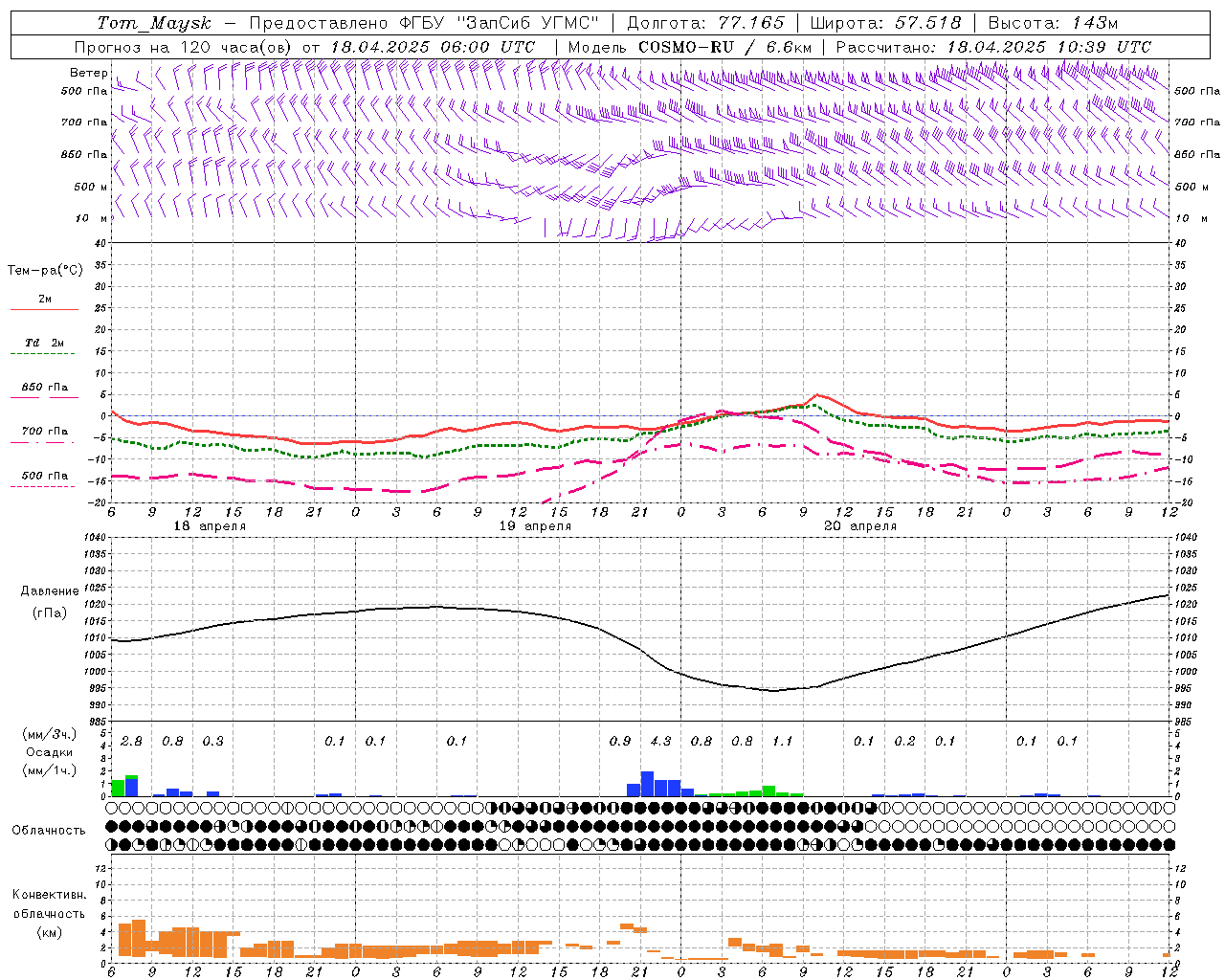
Task: Click the '19 апреля' date label
Action: point(535,526)
